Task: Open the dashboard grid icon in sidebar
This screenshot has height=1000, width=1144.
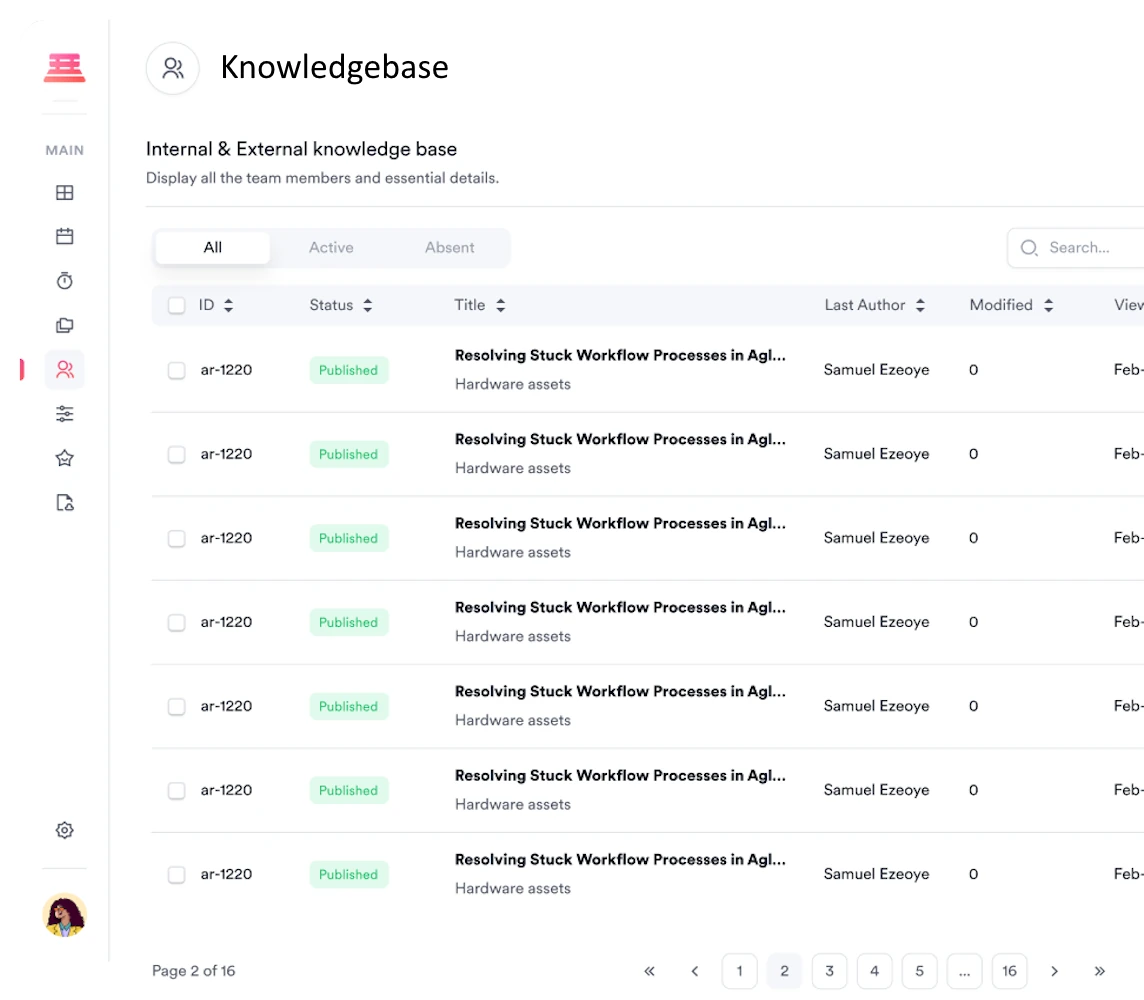Action: coord(65,193)
